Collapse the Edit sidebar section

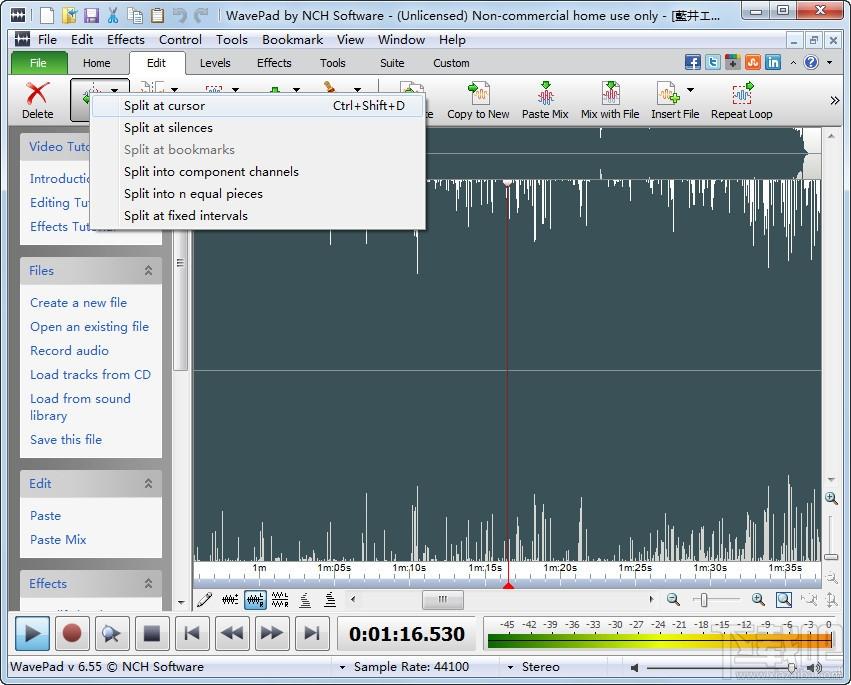click(x=148, y=483)
